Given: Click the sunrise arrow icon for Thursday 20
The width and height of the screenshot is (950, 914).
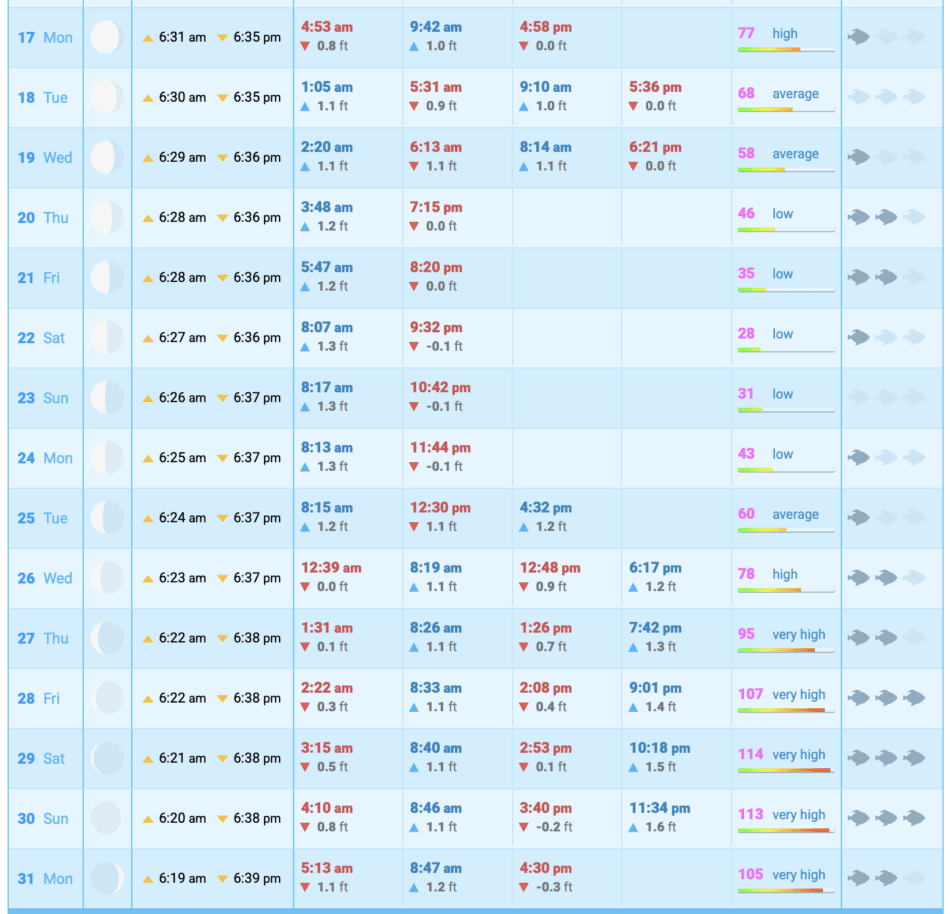Looking at the screenshot, I should (148, 218).
